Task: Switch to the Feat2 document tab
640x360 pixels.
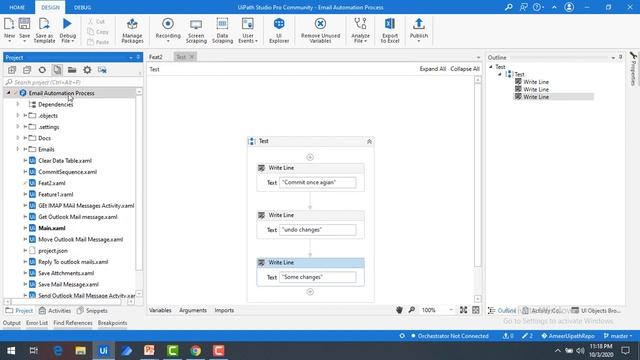Action: click(156, 57)
